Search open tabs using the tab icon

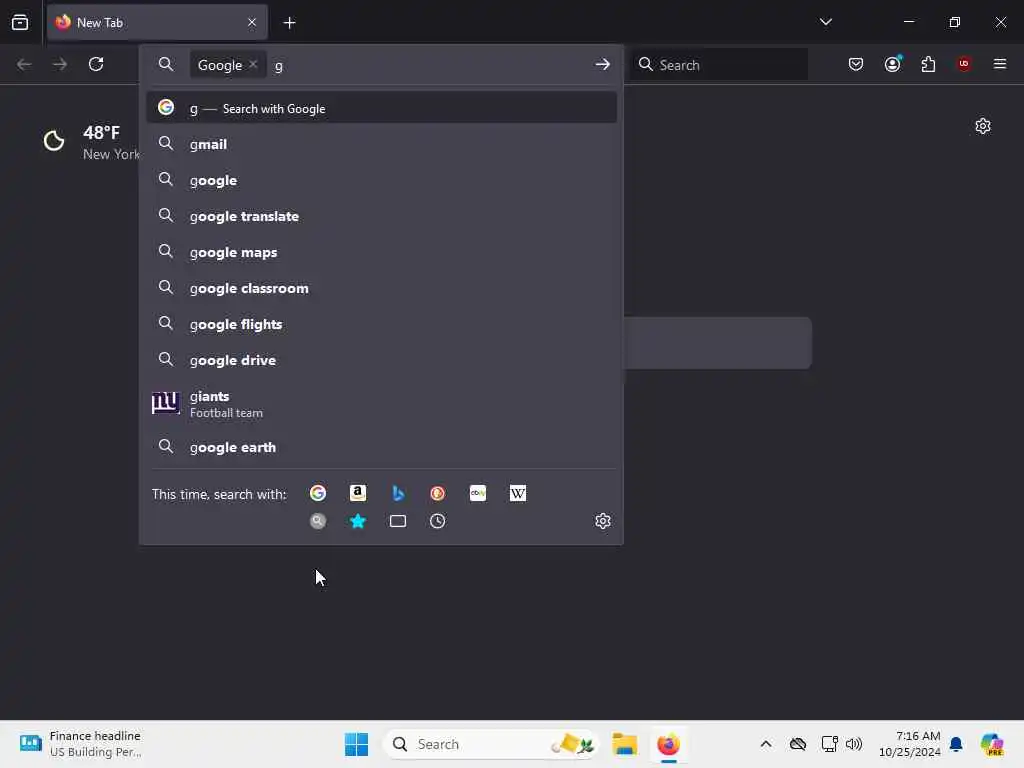(x=398, y=521)
